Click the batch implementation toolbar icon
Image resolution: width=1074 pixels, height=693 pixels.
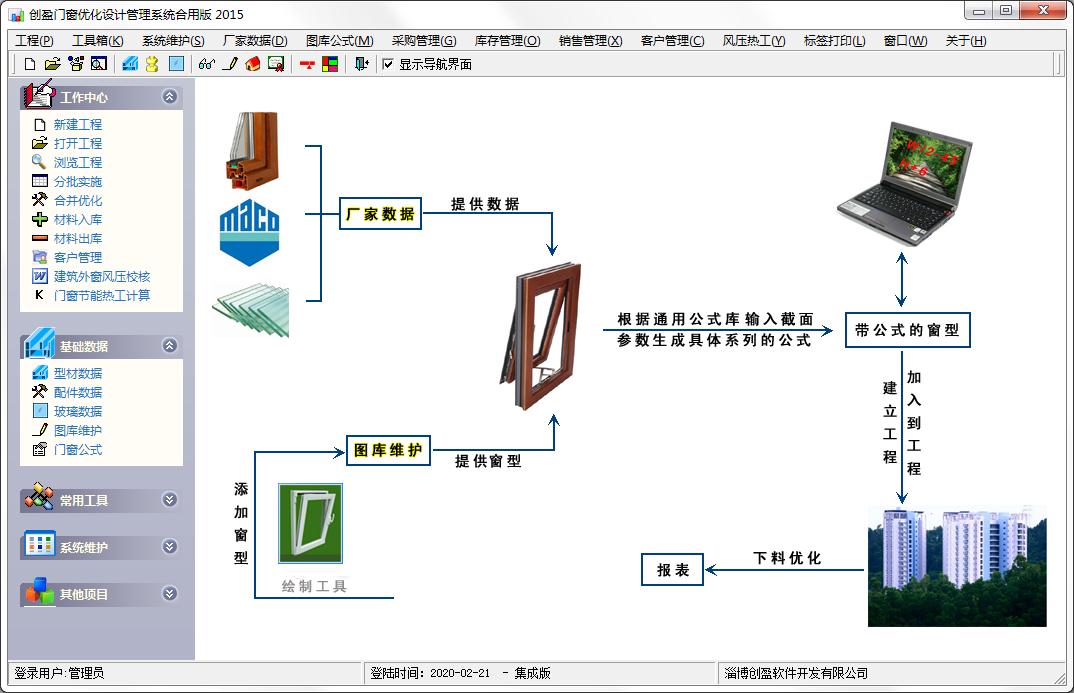(75, 64)
